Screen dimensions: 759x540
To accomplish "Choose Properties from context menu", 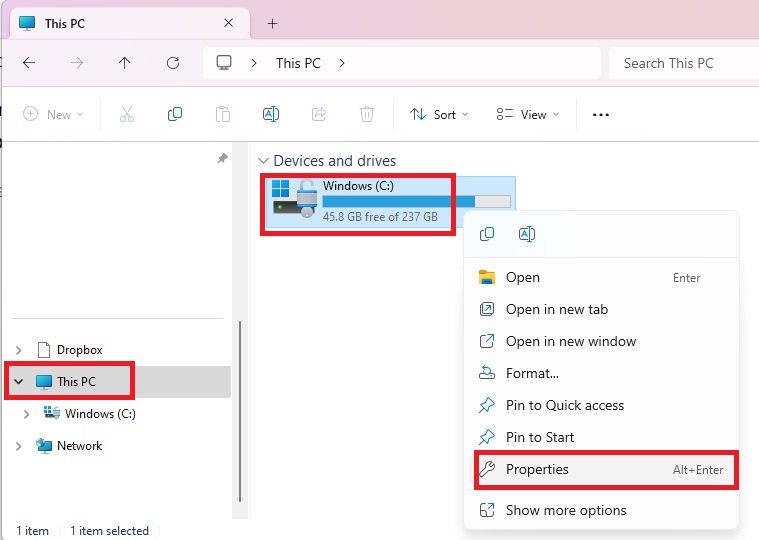I will [x=601, y=469].
